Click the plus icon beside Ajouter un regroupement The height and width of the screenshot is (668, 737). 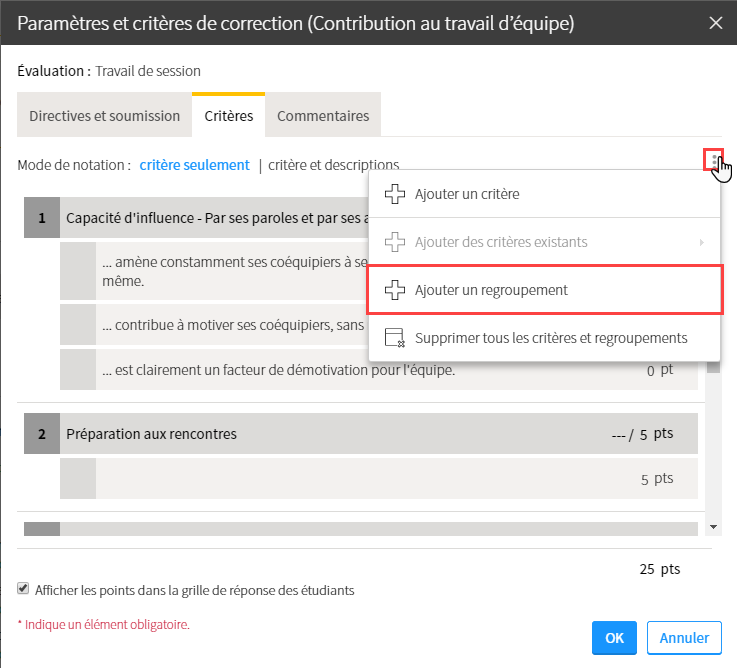pos(395,290)
